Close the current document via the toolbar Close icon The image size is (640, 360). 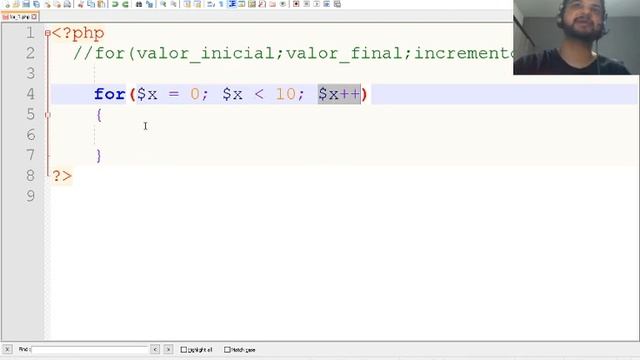47,4
